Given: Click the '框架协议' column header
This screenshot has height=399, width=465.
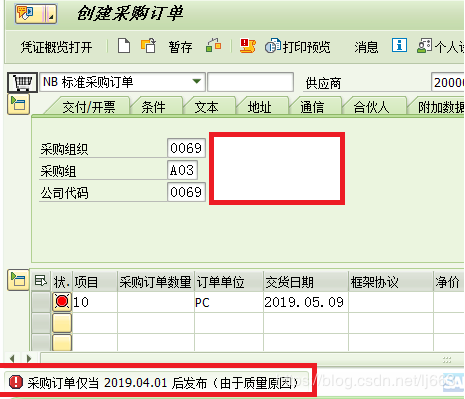Looking at the screenshot, I should [x=391, y=282].
